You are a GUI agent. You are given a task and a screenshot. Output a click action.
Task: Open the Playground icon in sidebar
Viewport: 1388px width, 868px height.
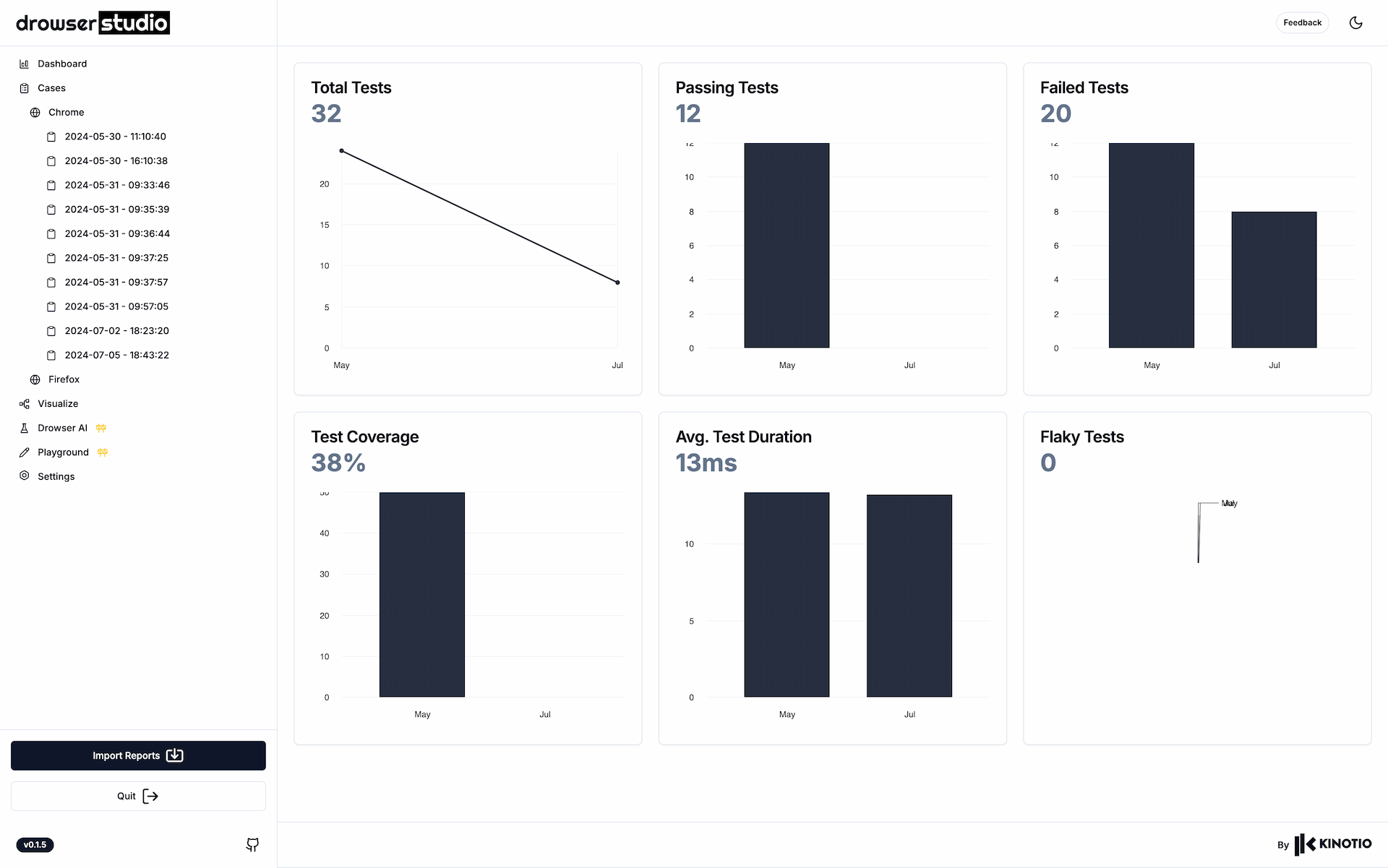pos(24,452)
